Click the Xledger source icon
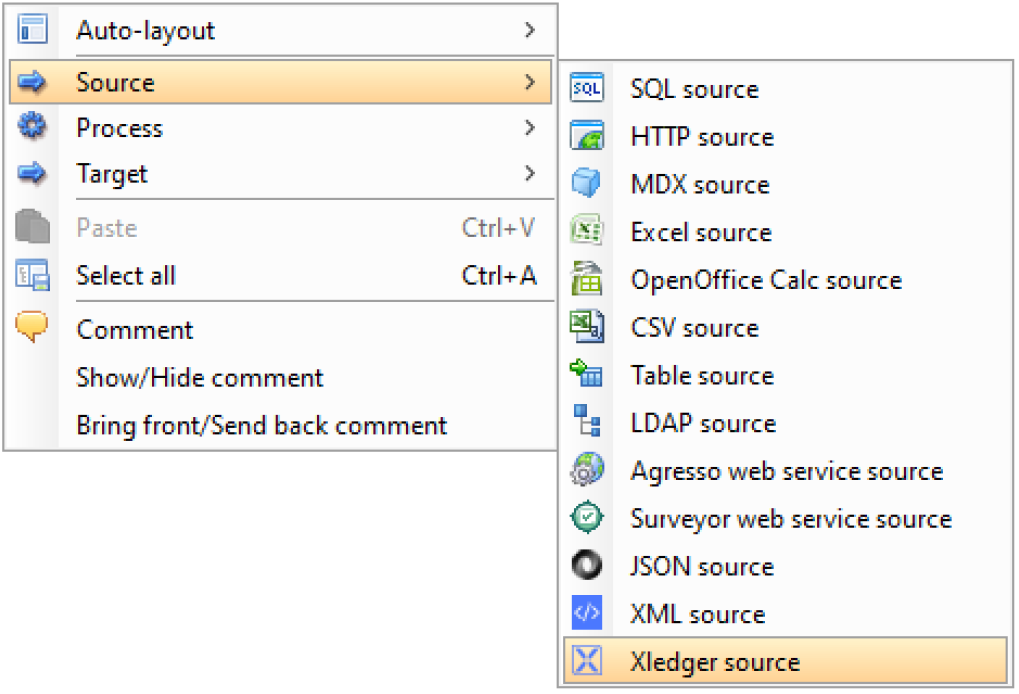This screenshot has height=694, width=1019. [586, 662]
